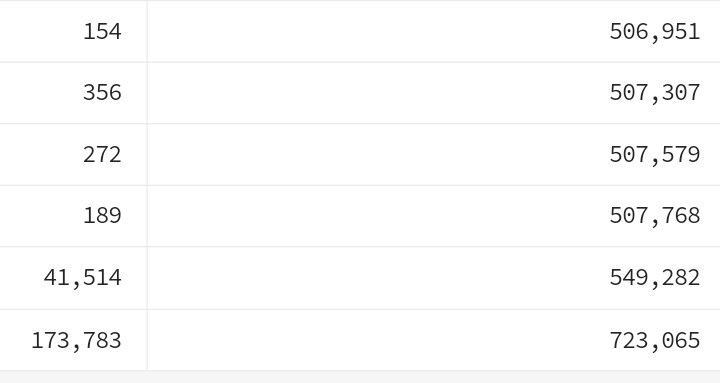Click the 549,282 value

click(x=654, y=278)
